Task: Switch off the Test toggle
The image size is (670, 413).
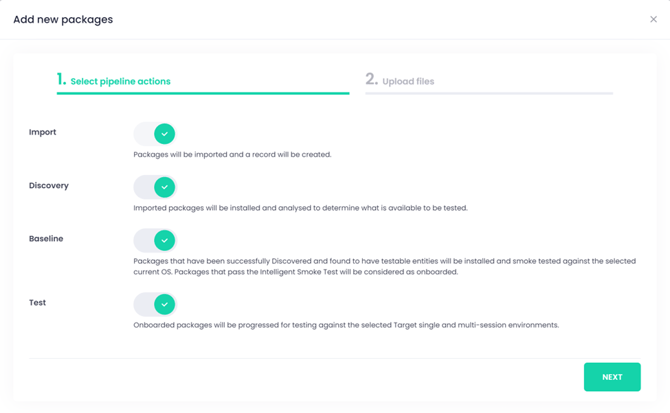Action: click(x=155, y=305)
